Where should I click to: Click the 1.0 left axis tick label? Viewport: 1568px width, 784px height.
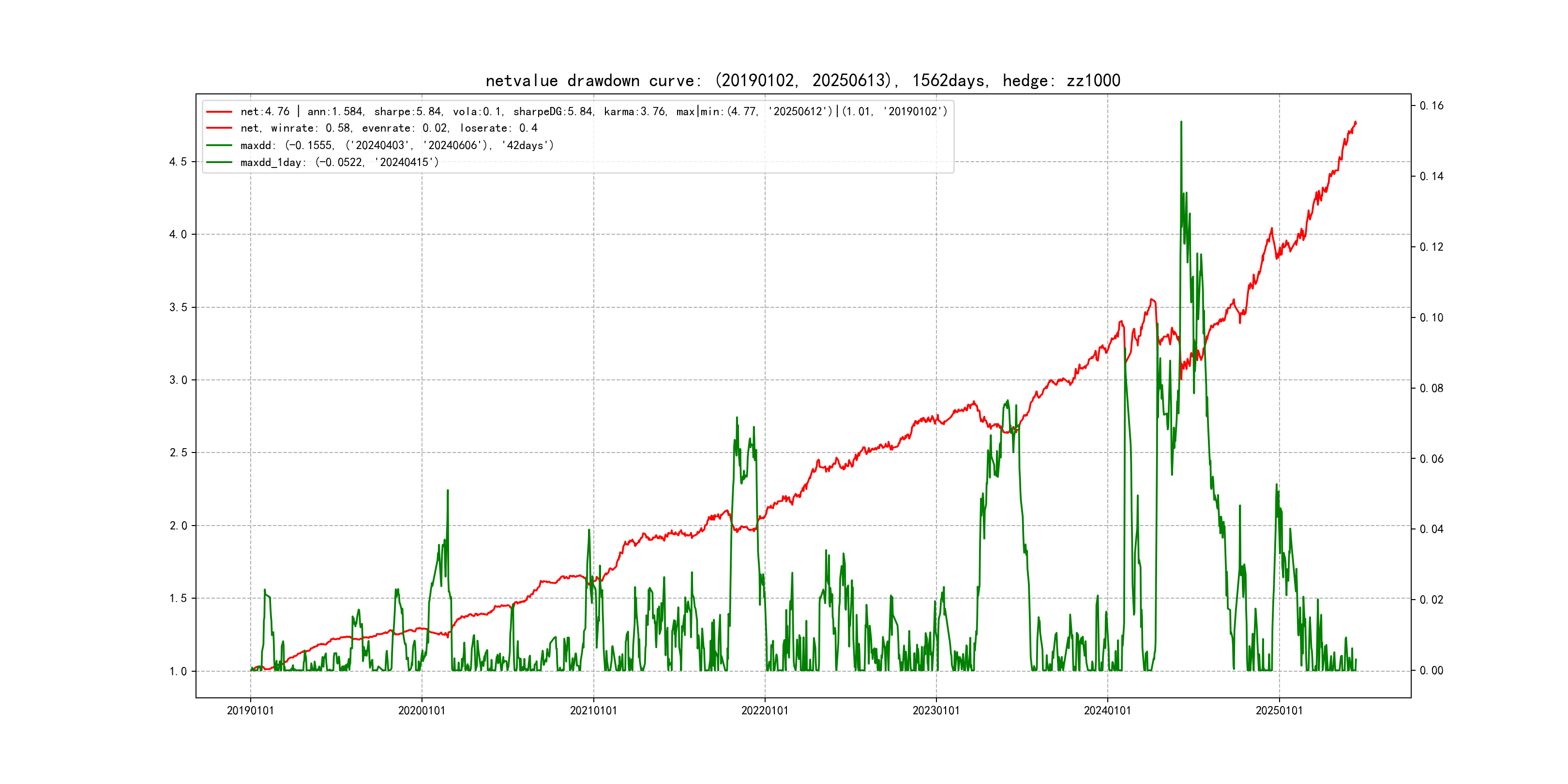(x=178, y=671)
